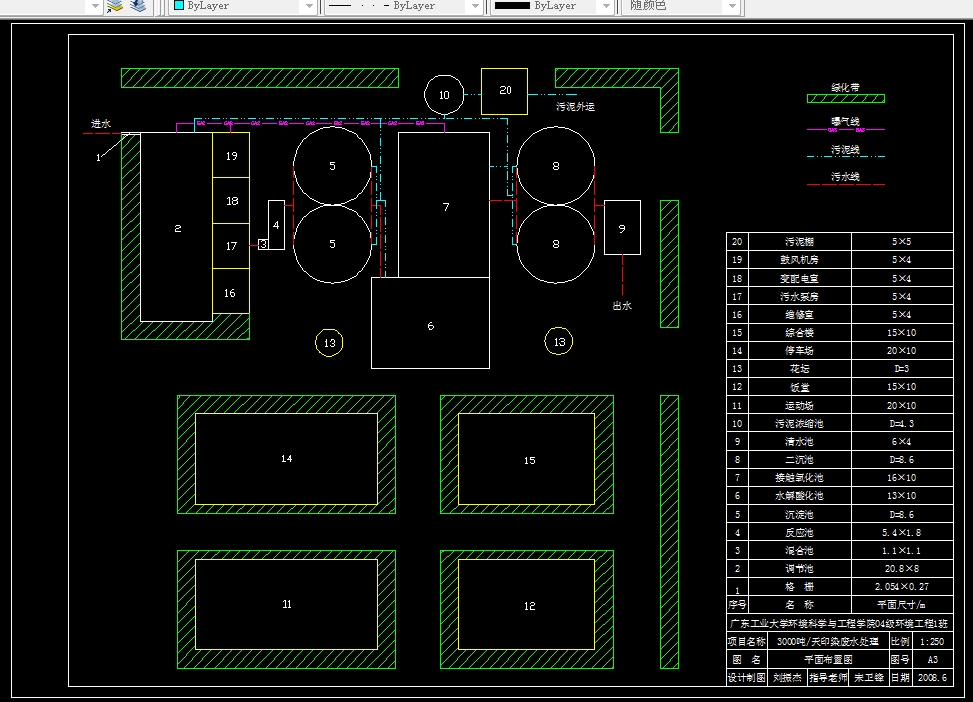The width and height of the screenshot is (973, 702).
Task: Select header cell 平面尺寸/m
Action: (902, 604)
